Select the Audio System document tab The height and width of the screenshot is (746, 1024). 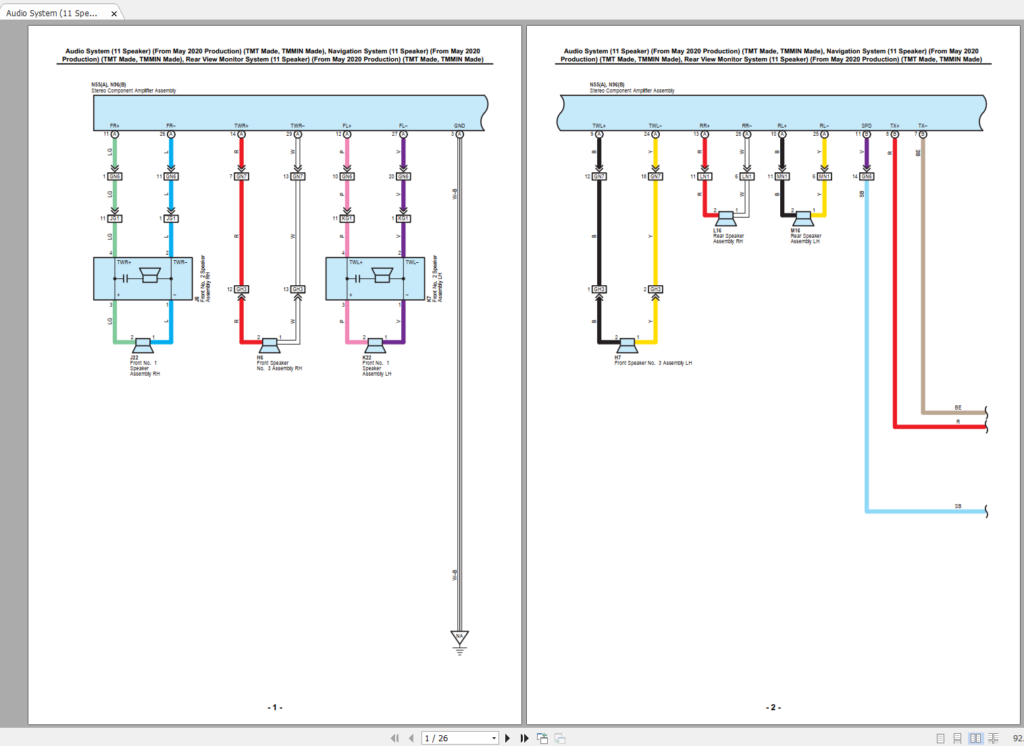52,13
